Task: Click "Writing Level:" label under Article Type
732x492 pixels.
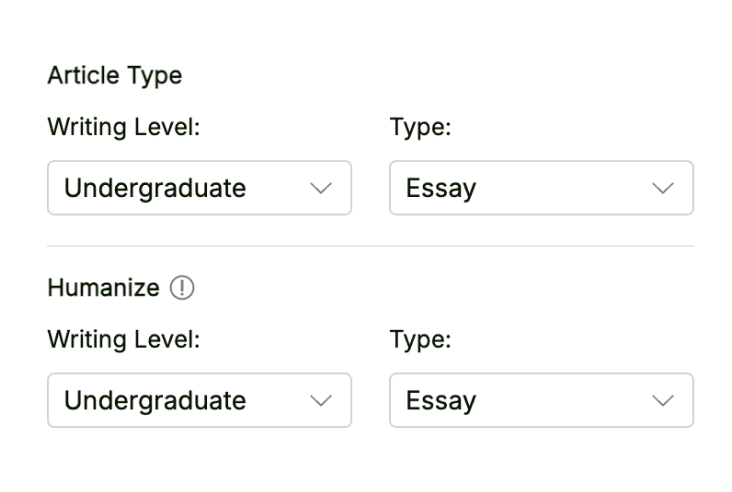Action: 124,127
